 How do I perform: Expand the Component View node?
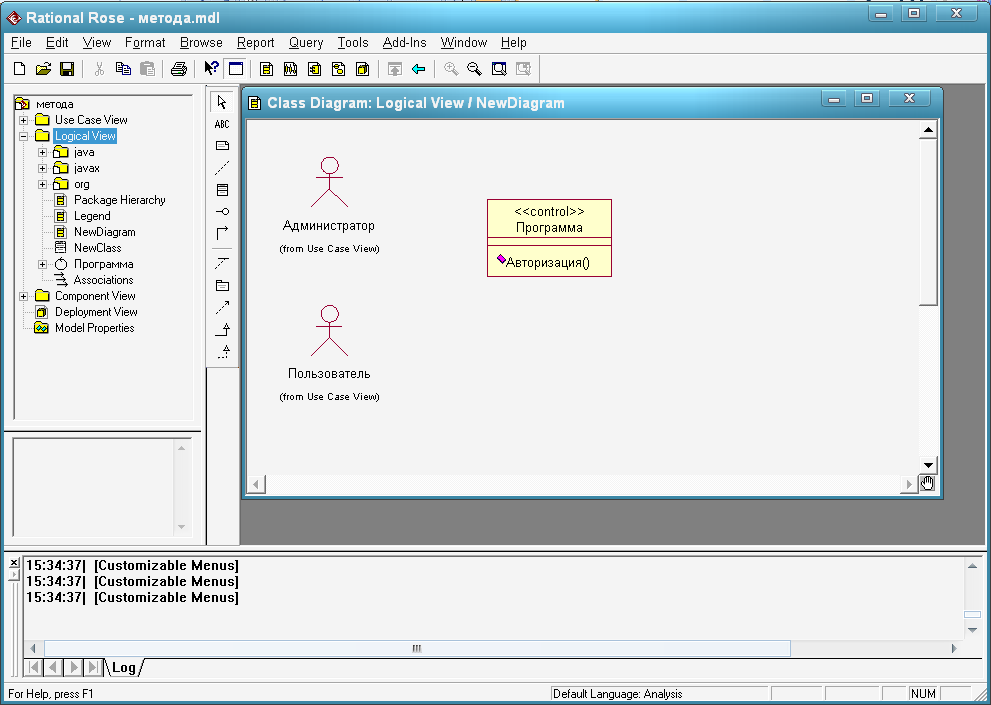[x=23, y=296]
